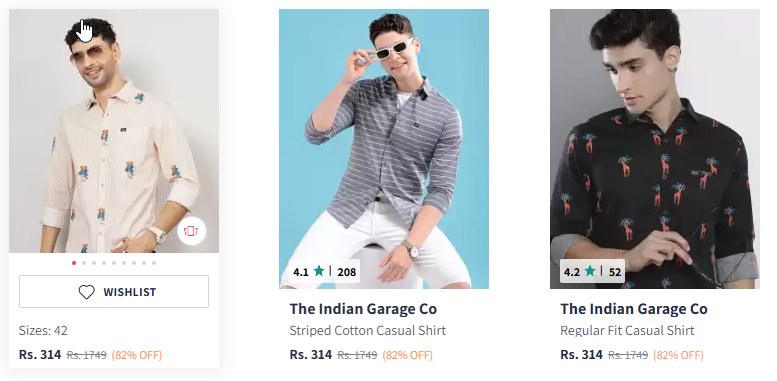Open the Regular Fit Casual Shirt title

tap(627, 330)
